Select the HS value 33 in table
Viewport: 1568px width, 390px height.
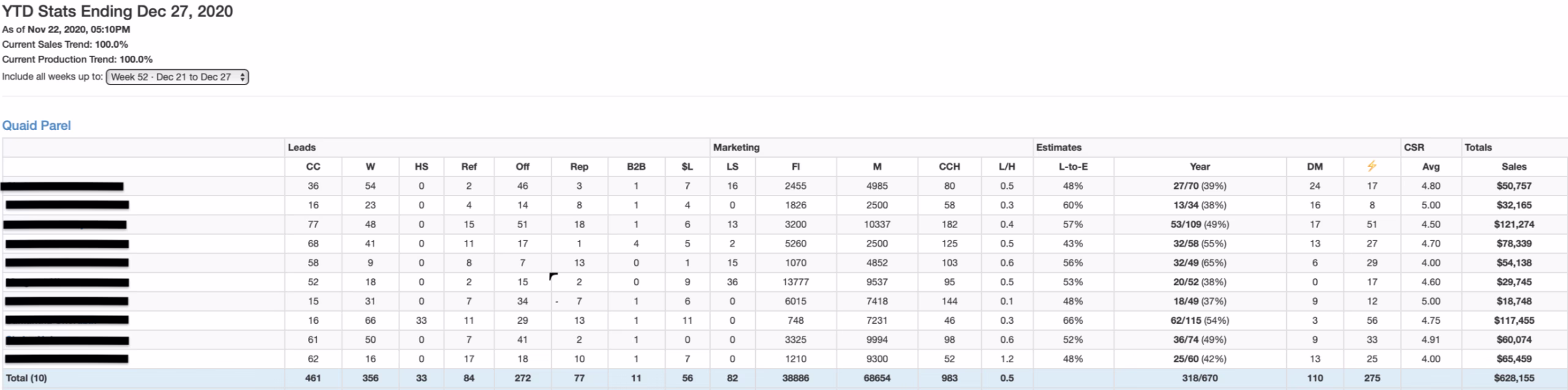421,320
